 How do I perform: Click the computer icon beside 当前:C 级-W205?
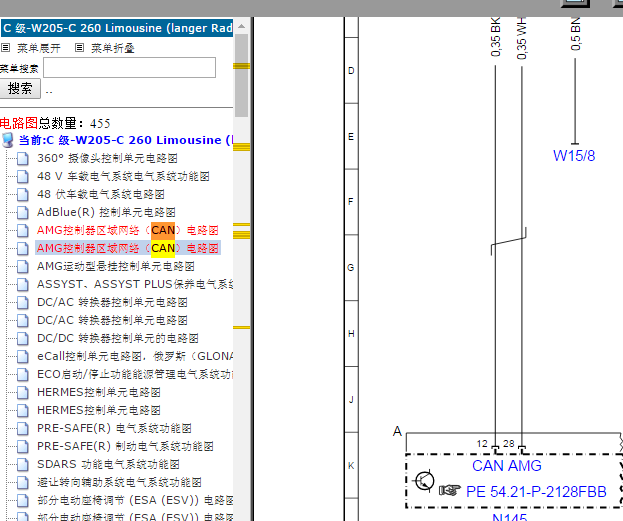point(8,140)
